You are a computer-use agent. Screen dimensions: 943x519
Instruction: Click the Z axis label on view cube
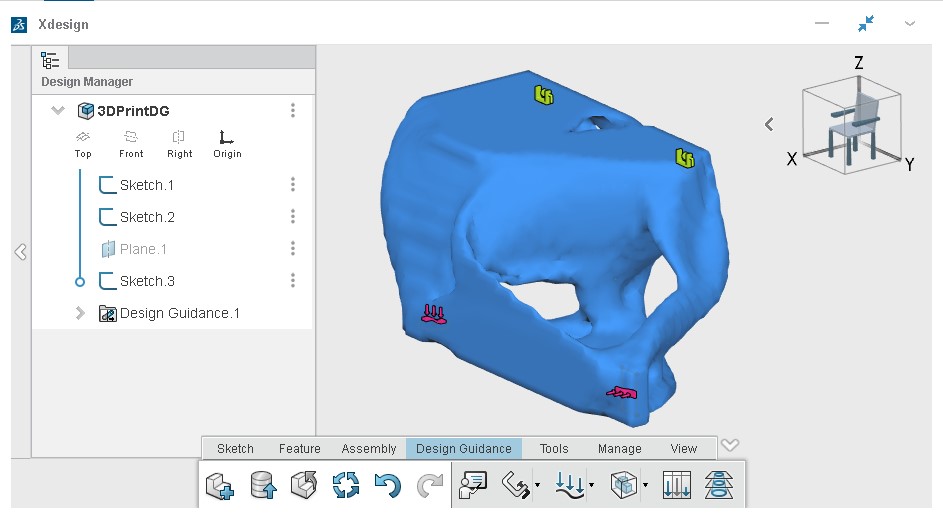point(859,63)
